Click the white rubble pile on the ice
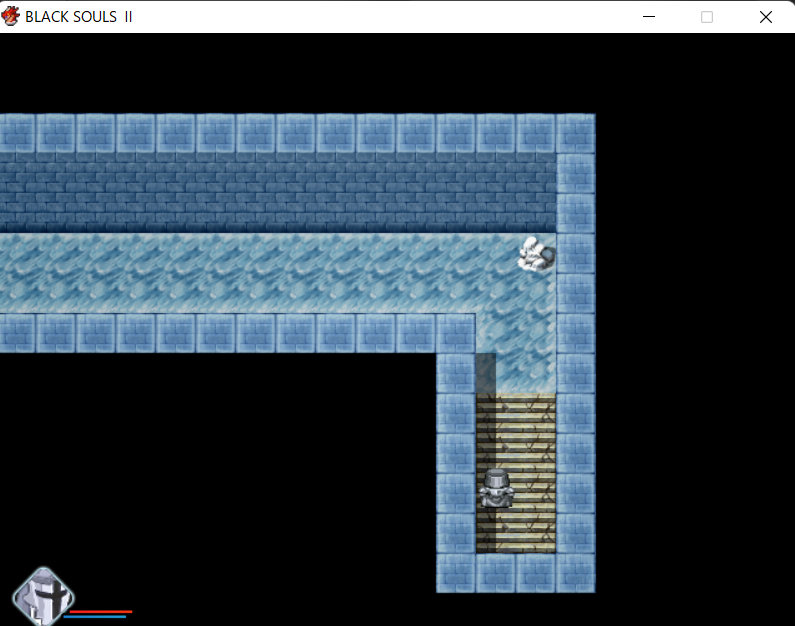Image resolution: width=795 pixels, height=626 pixels. coord(536,254)
